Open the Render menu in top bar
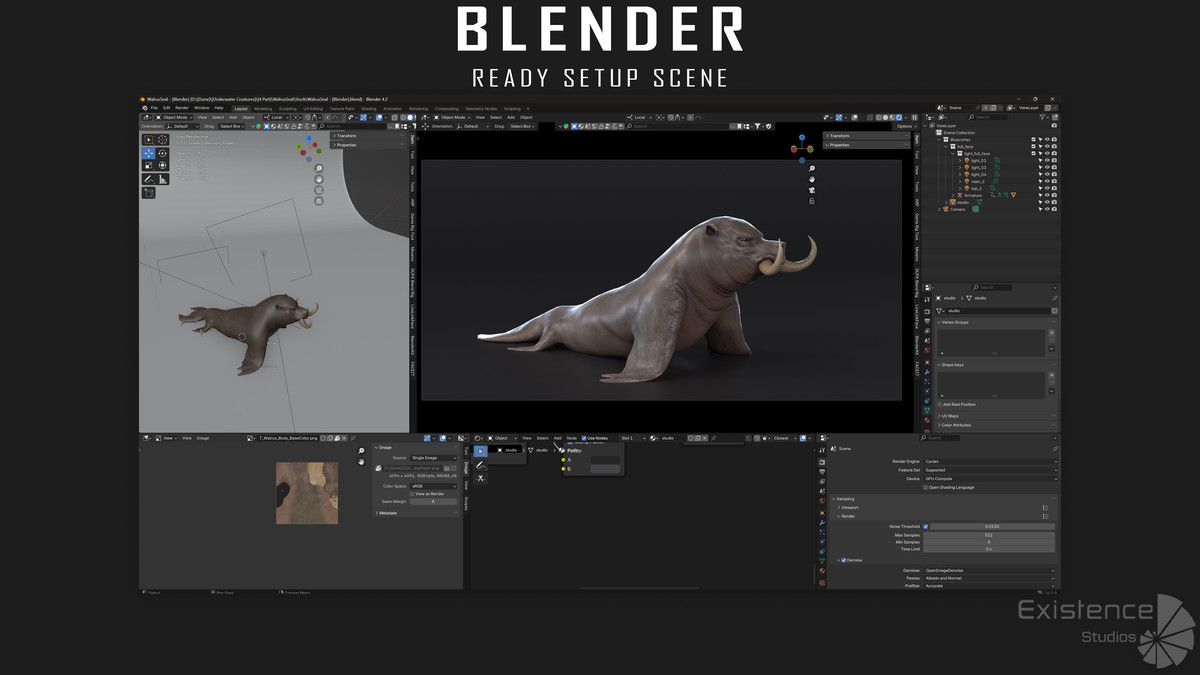1200x675 pixels. tap(182, 108)
